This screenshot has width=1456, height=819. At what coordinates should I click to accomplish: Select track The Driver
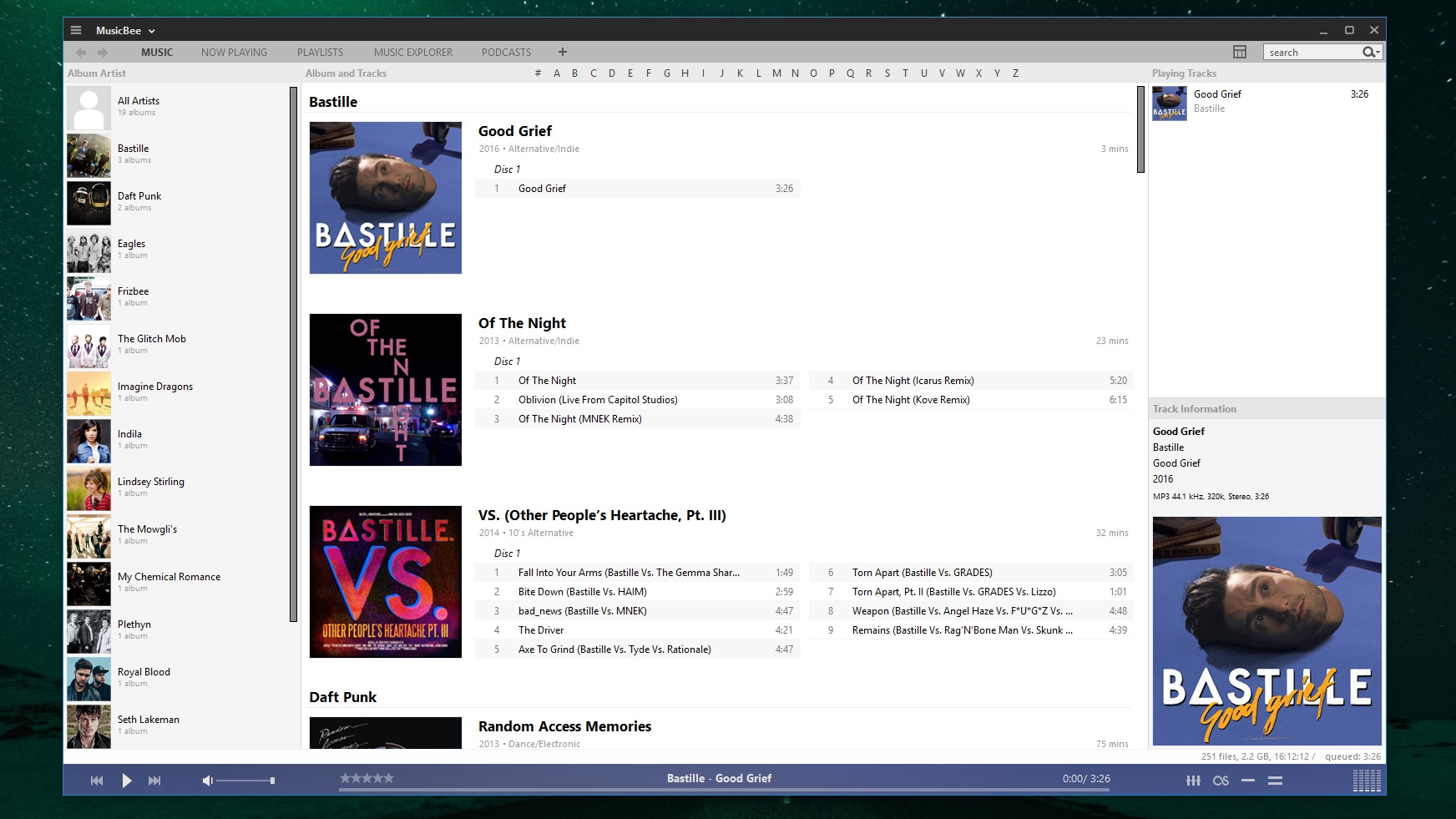click(638, 630)
